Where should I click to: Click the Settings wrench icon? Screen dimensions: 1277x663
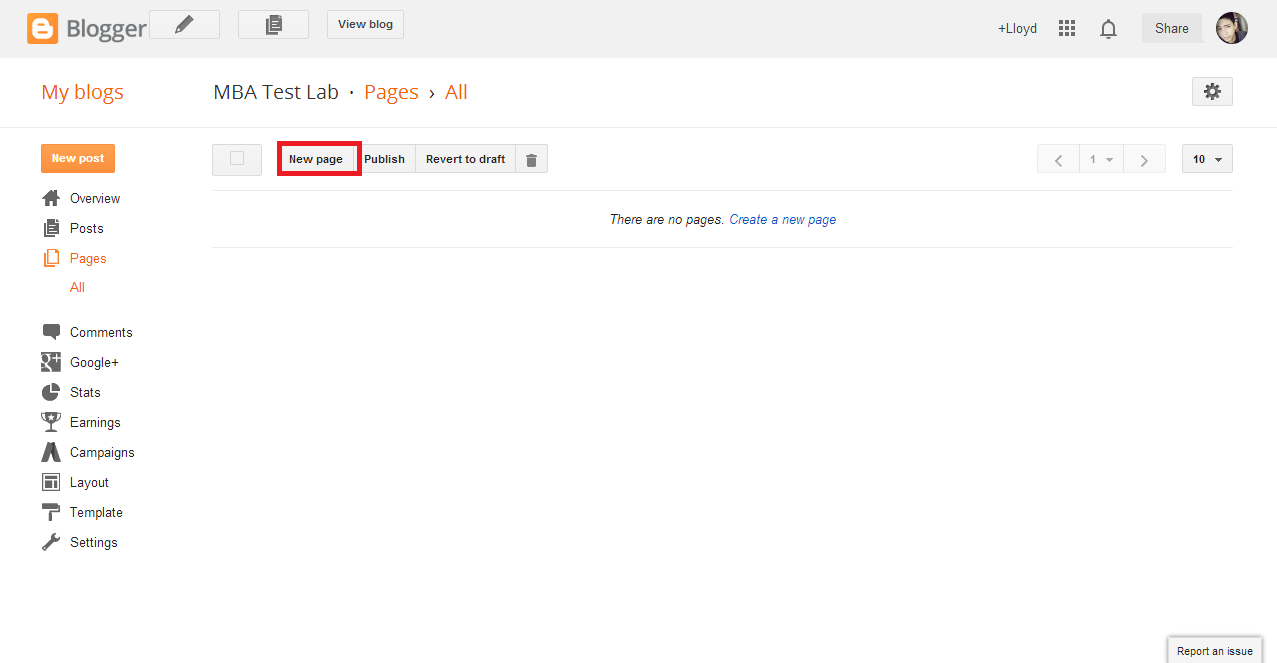(51, 542)
